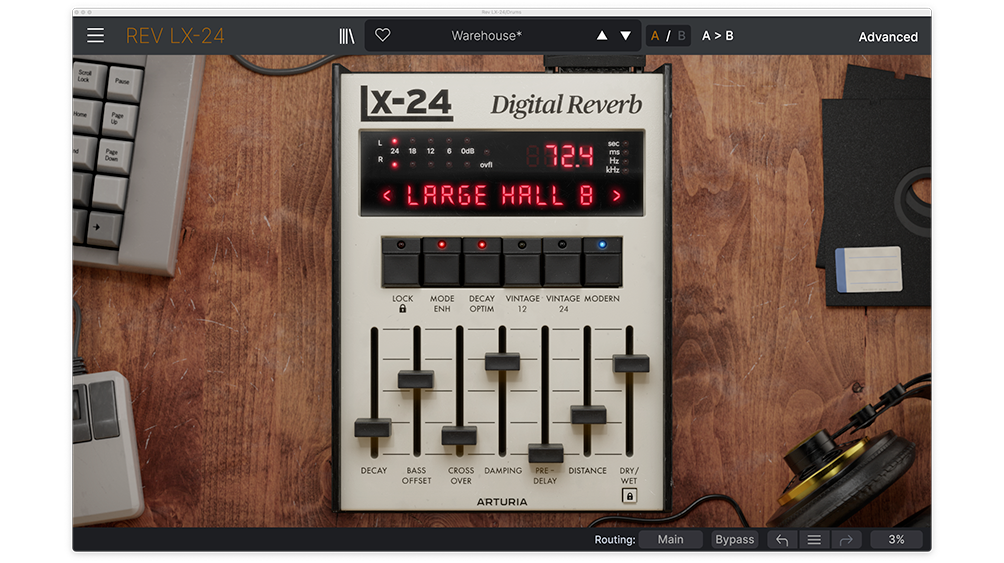1004x563 pixels.
Task: Click the ARTURIA logo on the unit
Action: pyautogui.click(x=502, y=502)
